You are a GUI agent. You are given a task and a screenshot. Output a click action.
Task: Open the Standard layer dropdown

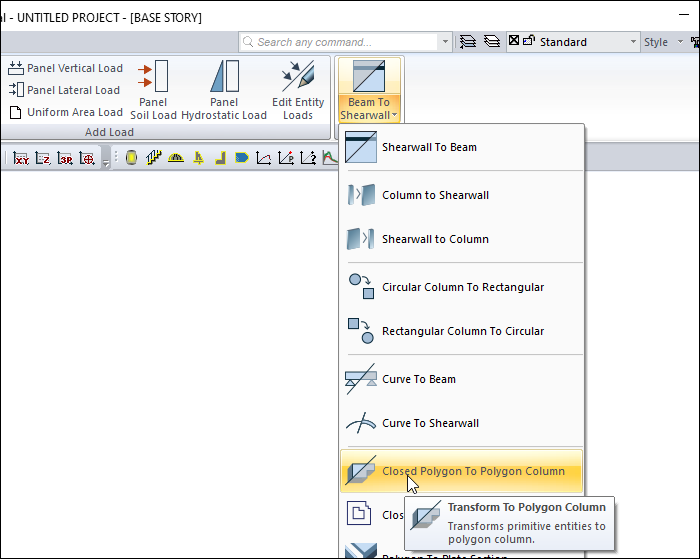tap(633, 42)
